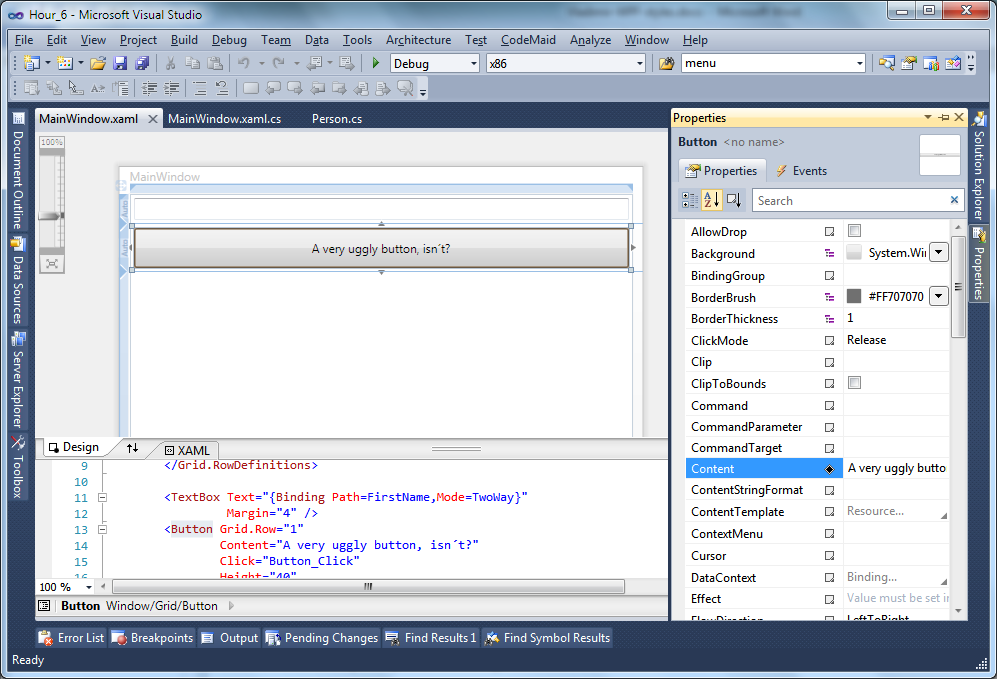Click the designer zoom slider
997x679 pixels.
(x=52, y=216)
